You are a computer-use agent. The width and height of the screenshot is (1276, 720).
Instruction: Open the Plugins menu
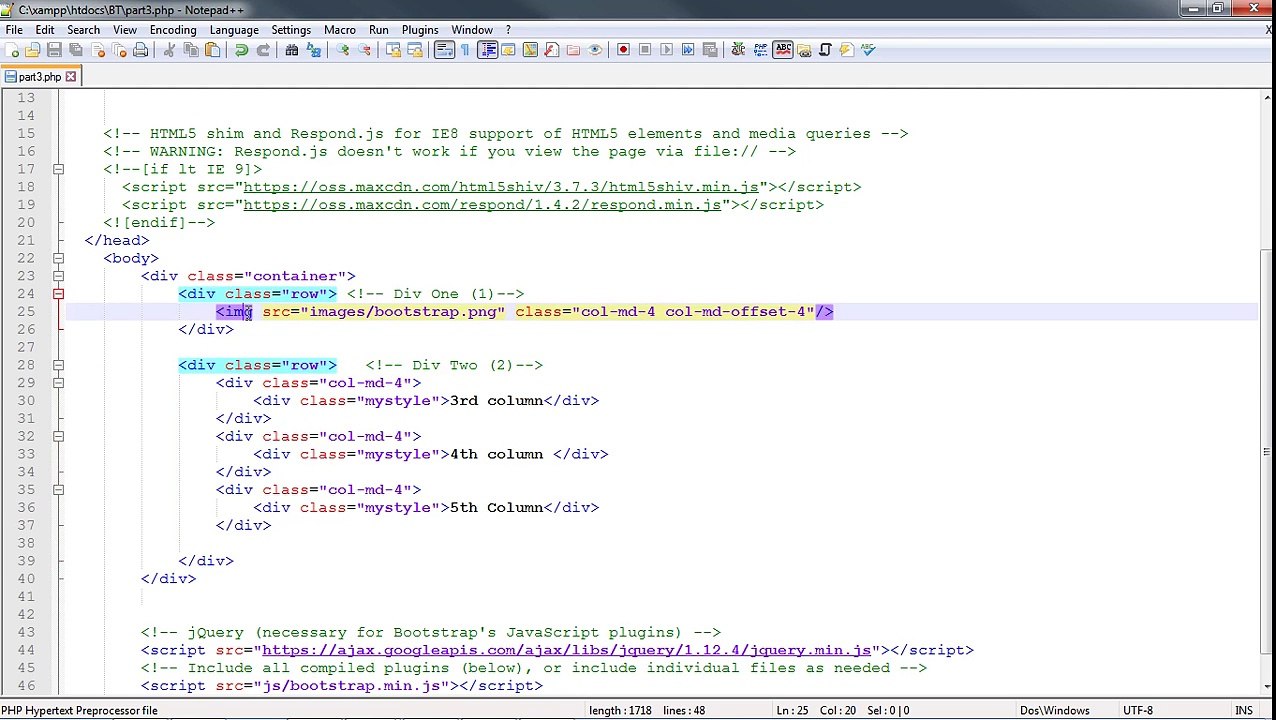[420, 30]
